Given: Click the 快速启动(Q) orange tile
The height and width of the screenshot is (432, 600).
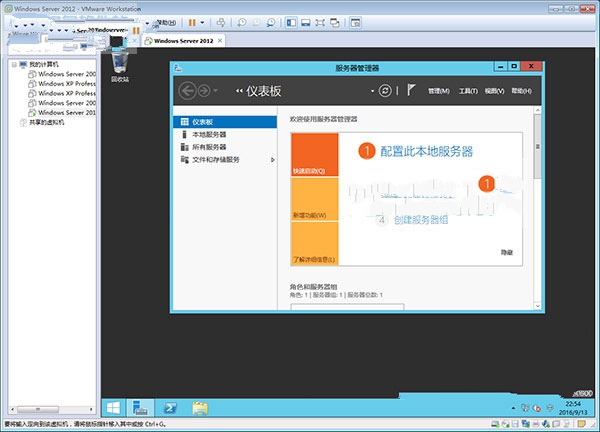Looking at the screenshot, I should (x=315, y=155).
